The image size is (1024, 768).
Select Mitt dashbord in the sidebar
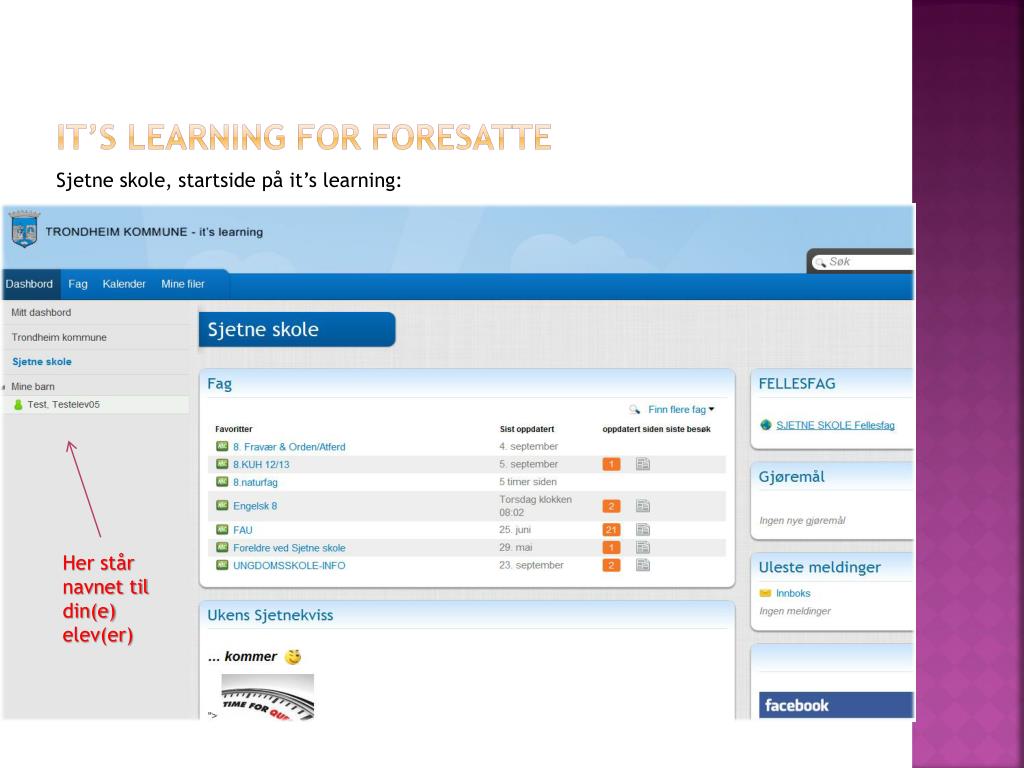(41, 313)
